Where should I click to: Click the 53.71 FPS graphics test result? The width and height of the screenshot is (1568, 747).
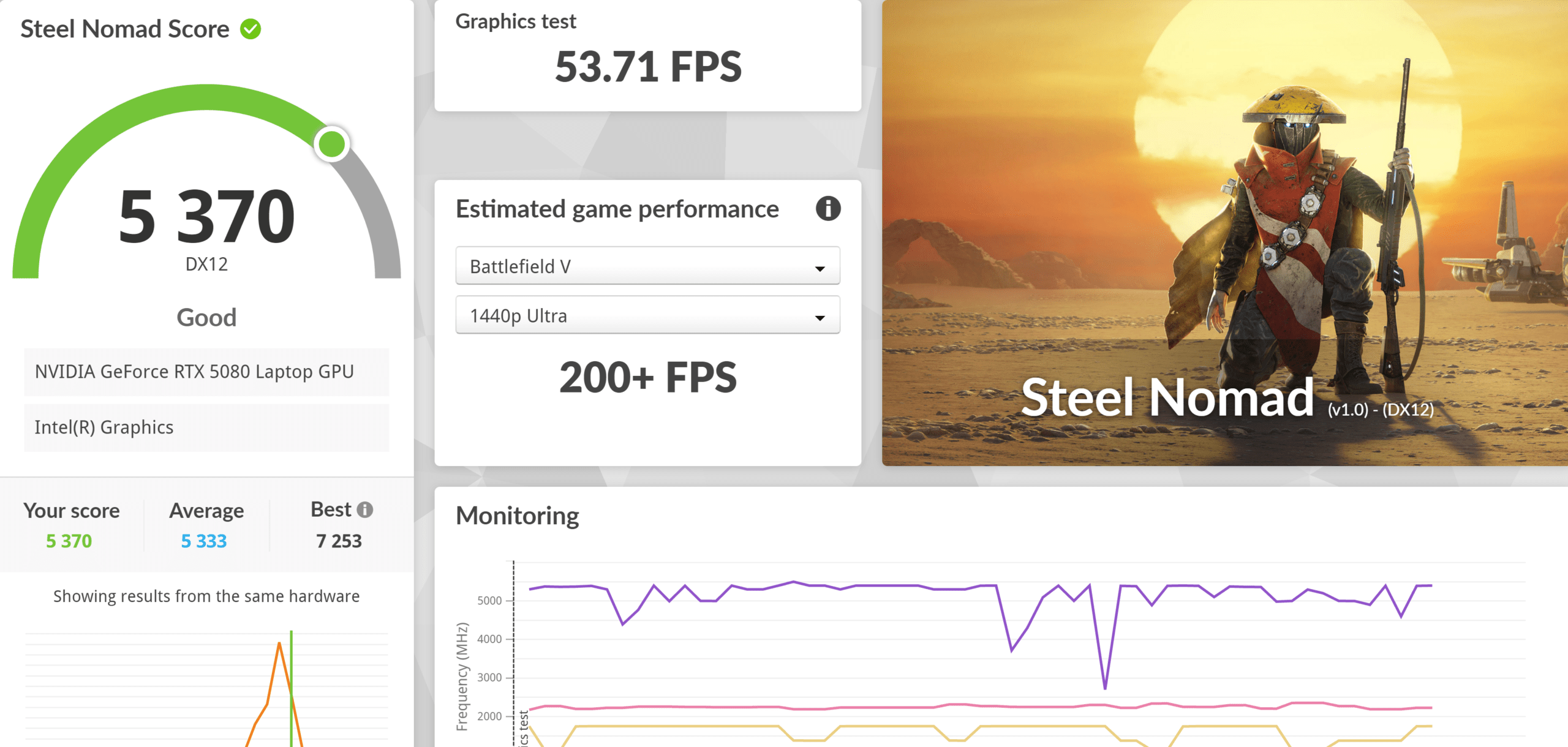[648, 67]
